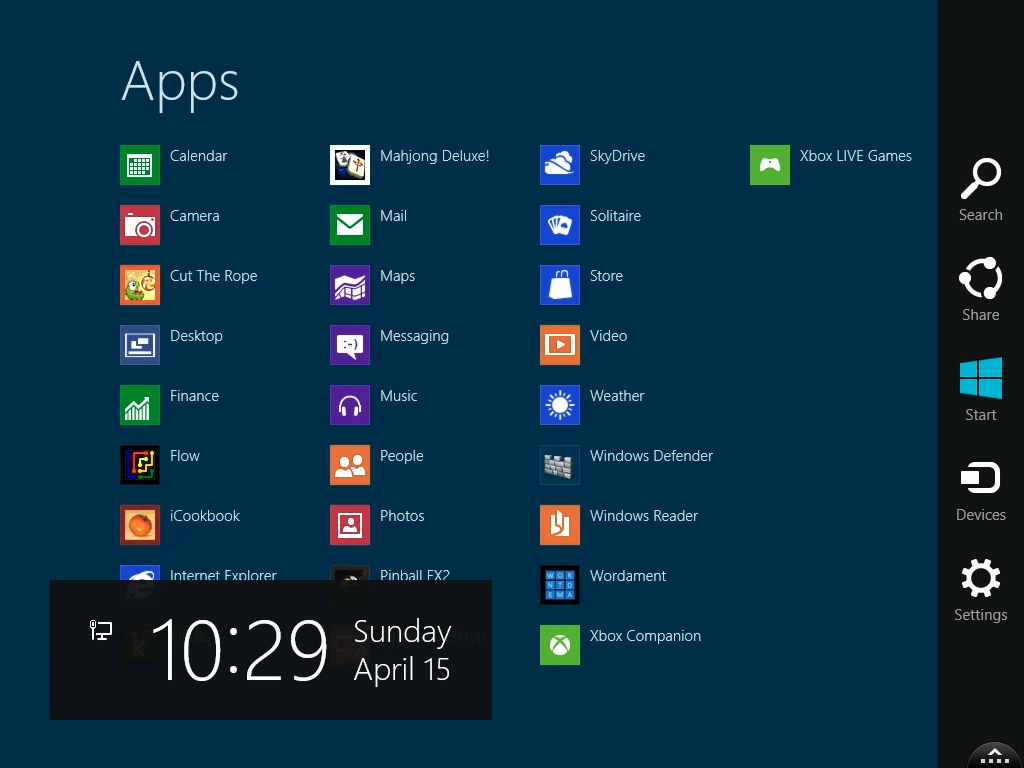Launch the Solitaire cards icon
Screen dimensions: 1024x768
point(560,225)
